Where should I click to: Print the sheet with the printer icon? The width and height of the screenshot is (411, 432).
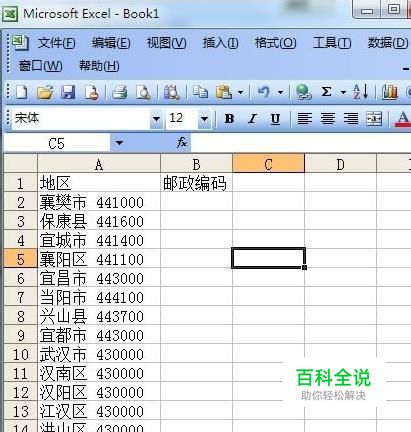[120, 92]
